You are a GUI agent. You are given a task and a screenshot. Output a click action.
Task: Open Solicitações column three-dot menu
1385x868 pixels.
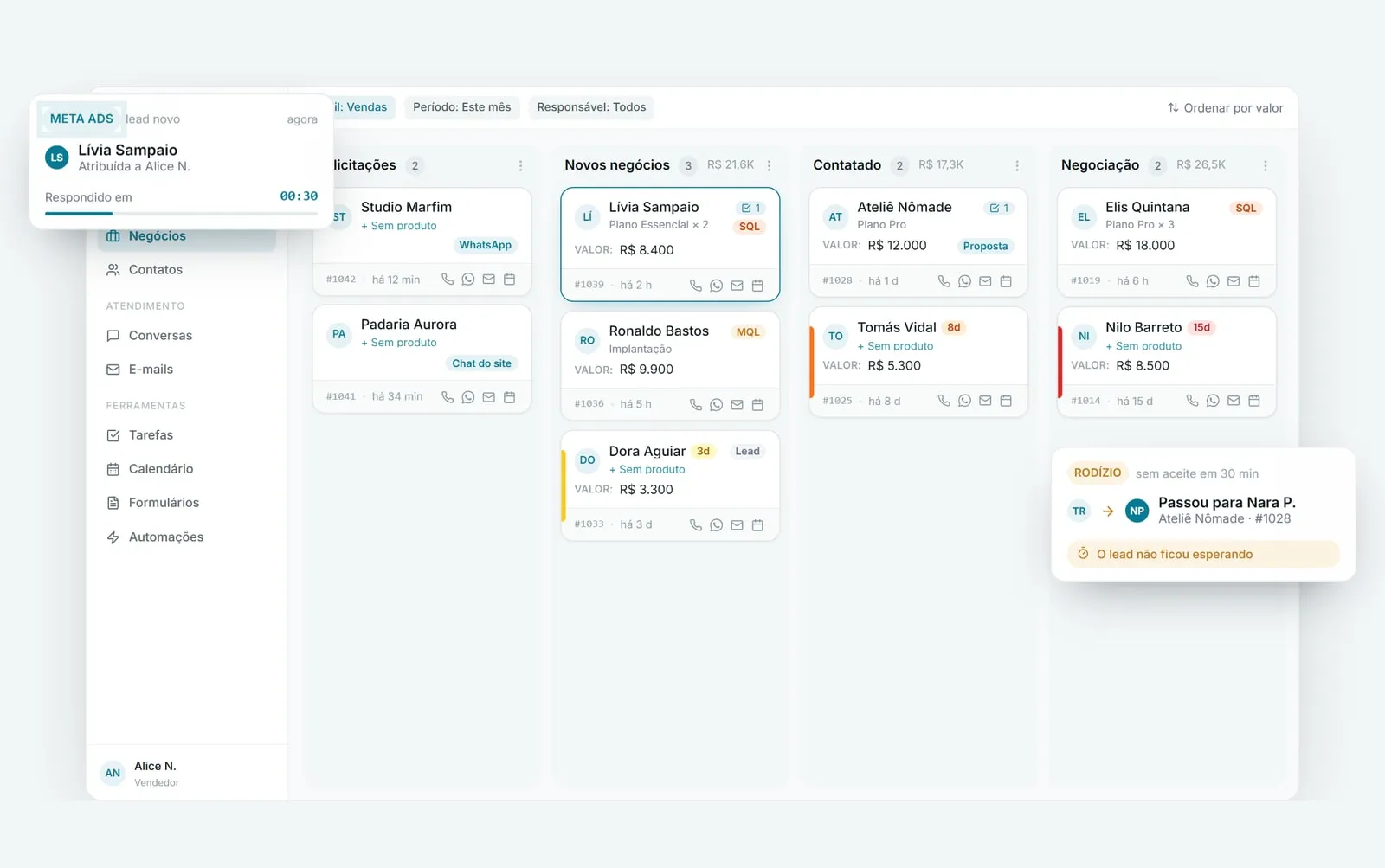(520, 165)
